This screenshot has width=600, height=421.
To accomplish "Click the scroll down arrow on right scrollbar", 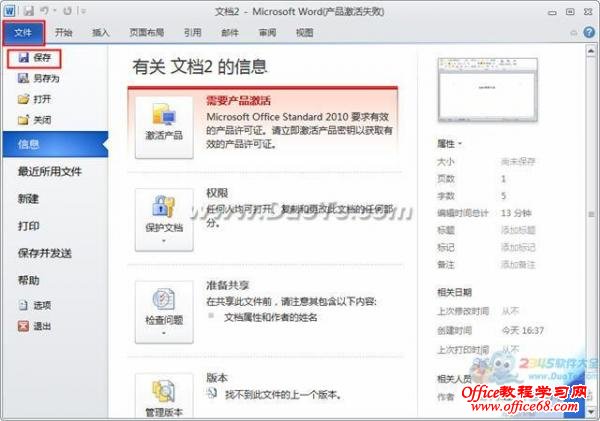I will click(x=591, y=411).
